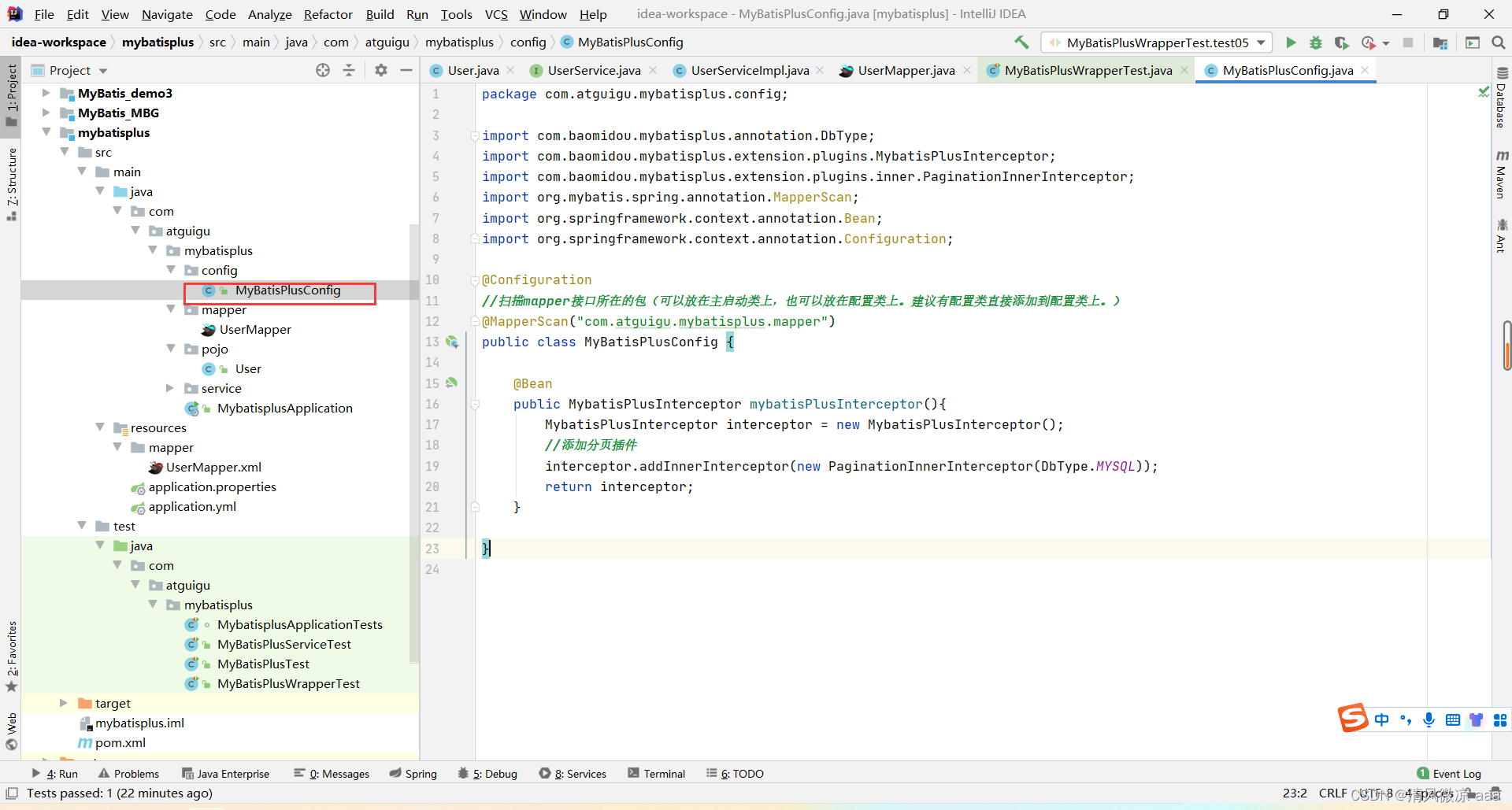The height and width of the screenshot is (810, 1512).
Task: Click the Locate/Select Opened File target icon
Action: (x=323, y=70)
